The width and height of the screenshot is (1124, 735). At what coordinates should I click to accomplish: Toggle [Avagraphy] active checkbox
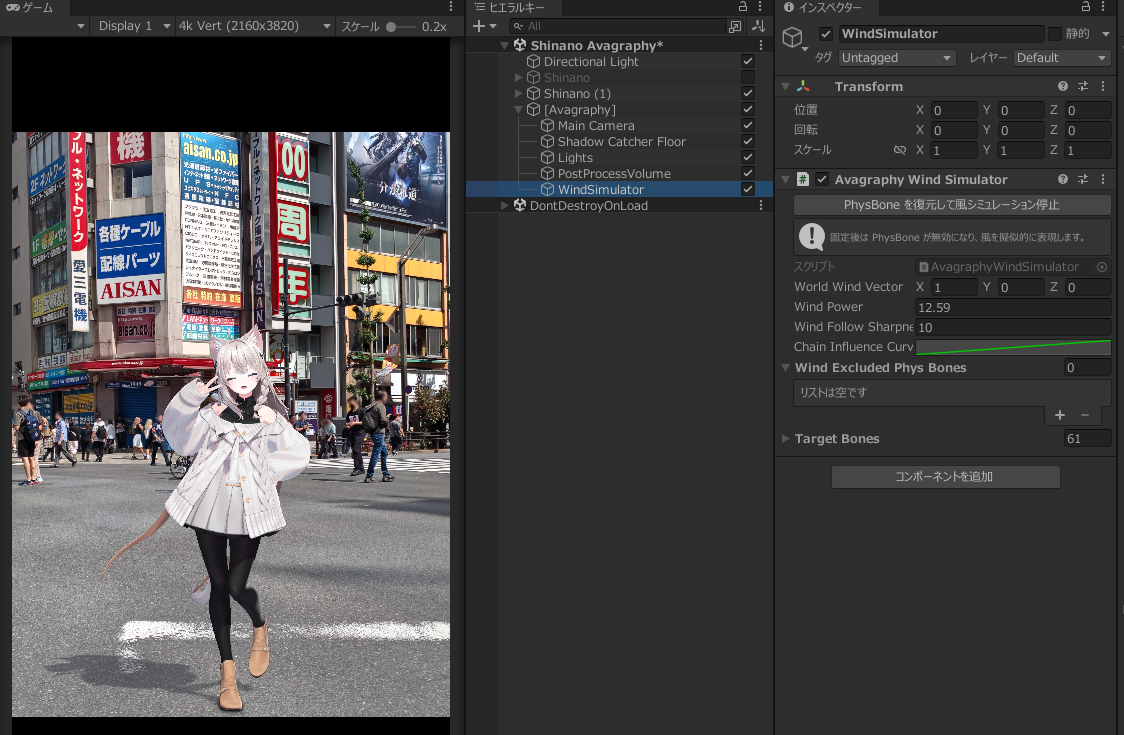tap(748, 110)
